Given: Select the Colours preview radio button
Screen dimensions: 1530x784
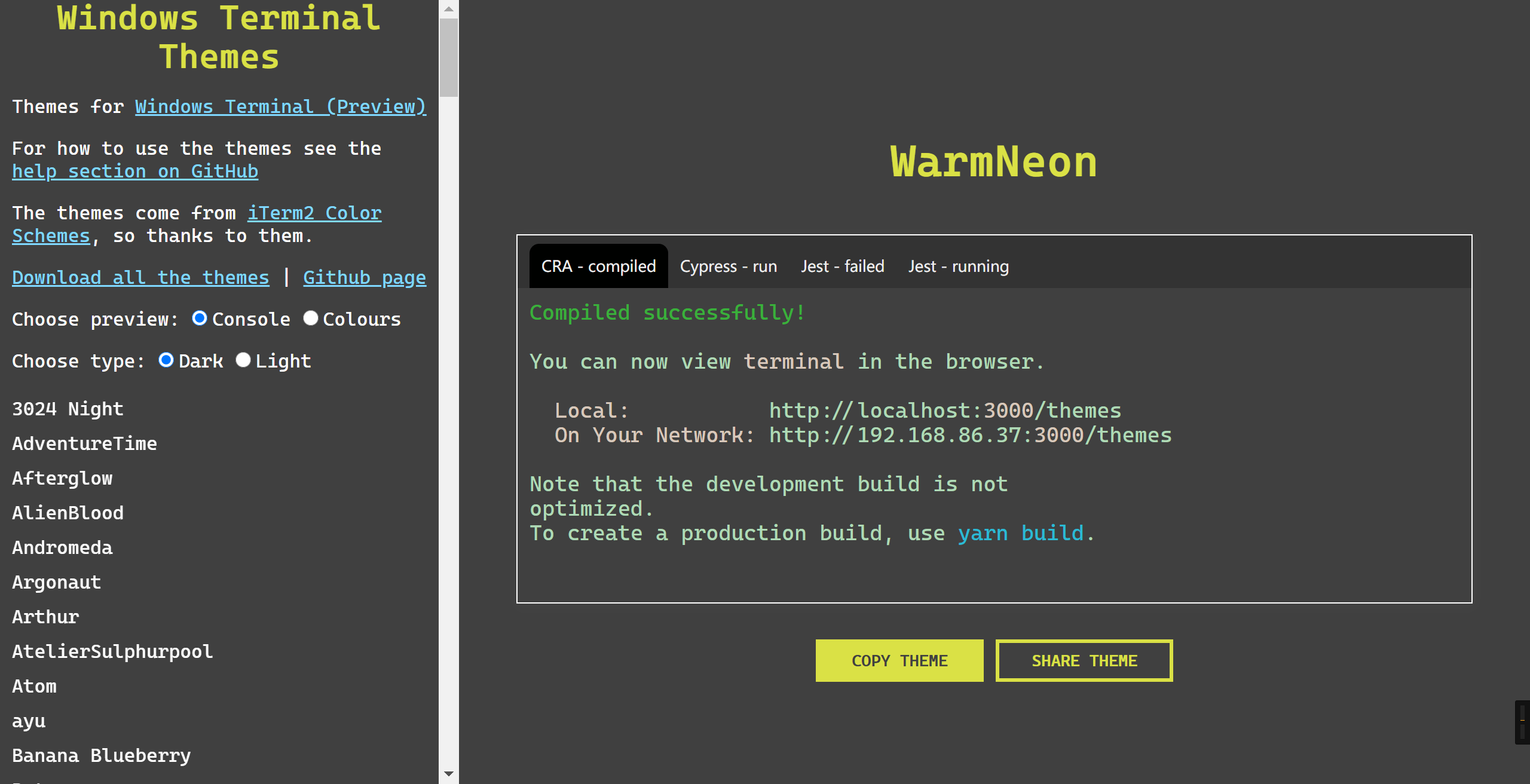Looking at the screenshot, I should pyautogui.click(x=310, y=318).
